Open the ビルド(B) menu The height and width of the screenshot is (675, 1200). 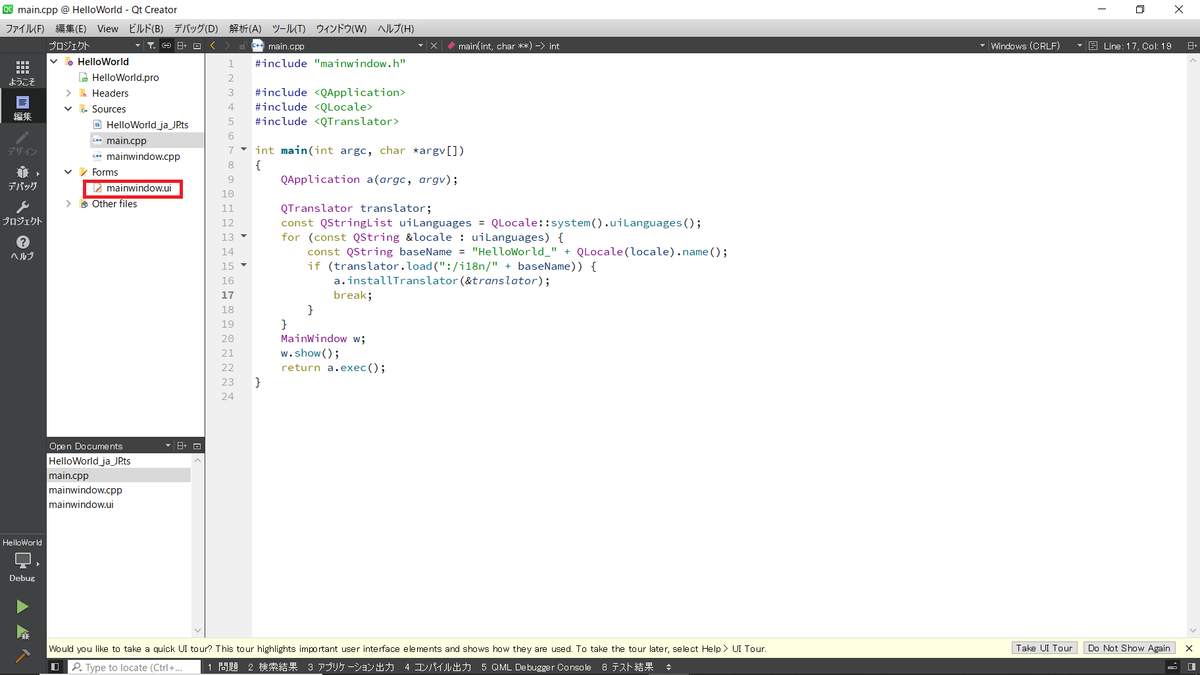146,28
